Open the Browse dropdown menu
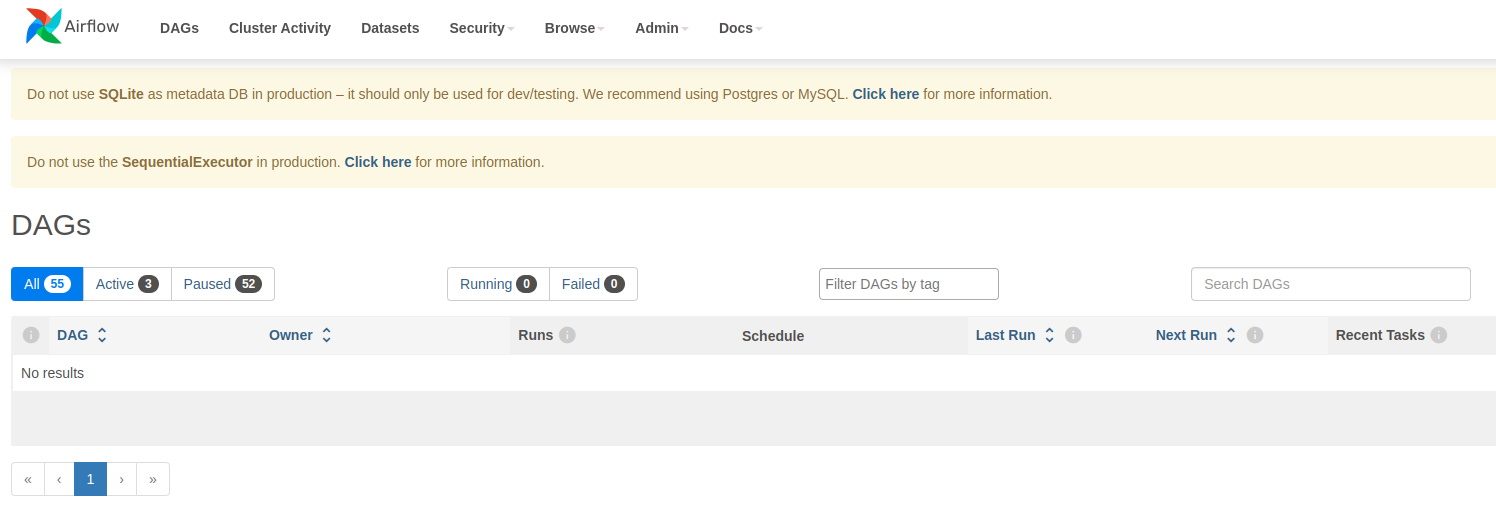Screen dimensions: 1496x512 click(574, 28)
